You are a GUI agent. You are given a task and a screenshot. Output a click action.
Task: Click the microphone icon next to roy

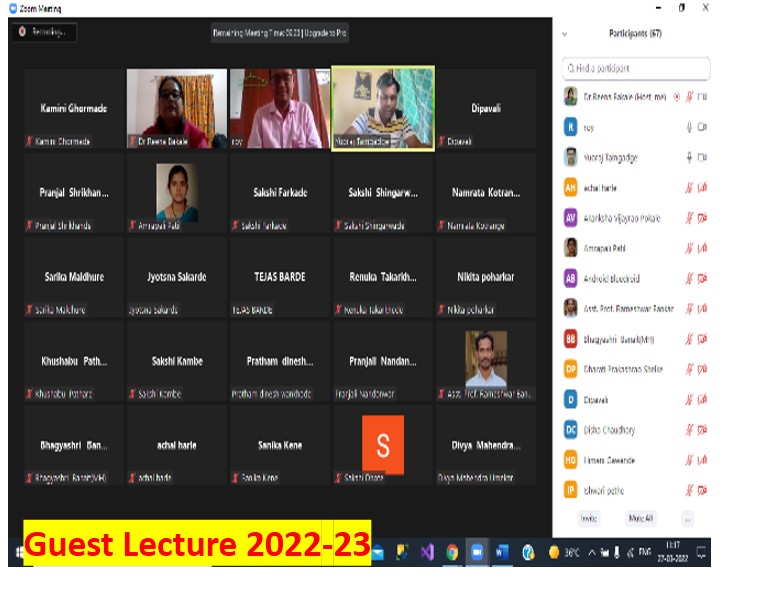(x=689, y=127)
